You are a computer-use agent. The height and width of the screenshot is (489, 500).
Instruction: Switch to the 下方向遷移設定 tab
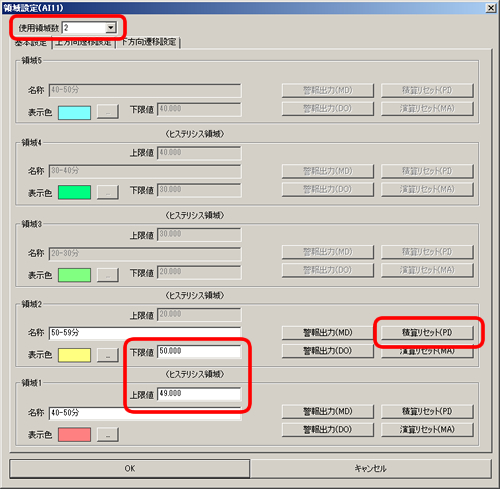point(149,42)
